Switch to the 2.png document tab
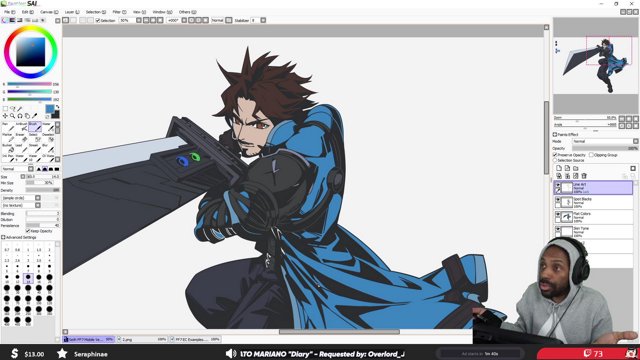This screenshot has width=640, height=360. pos(142,339)
